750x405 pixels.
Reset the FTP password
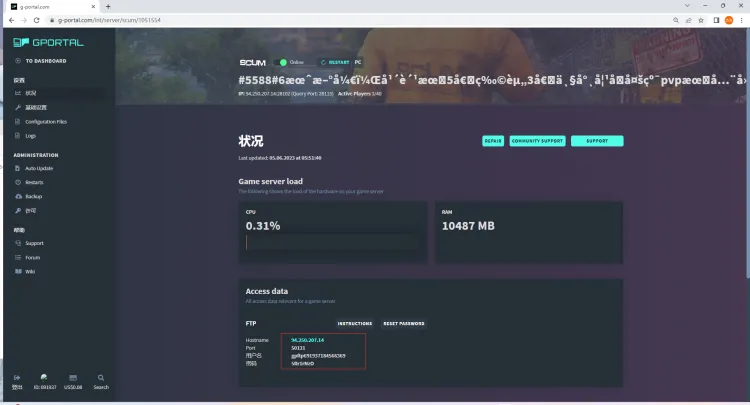(x=404, y=323)
